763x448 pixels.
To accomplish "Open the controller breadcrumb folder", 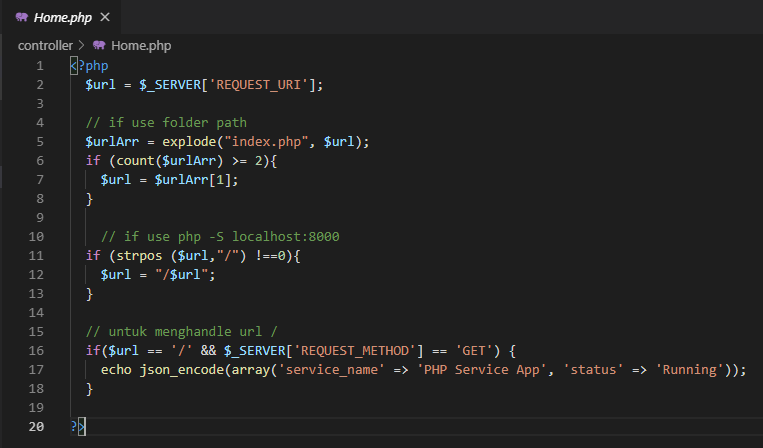I will click(x=45, y=46).
